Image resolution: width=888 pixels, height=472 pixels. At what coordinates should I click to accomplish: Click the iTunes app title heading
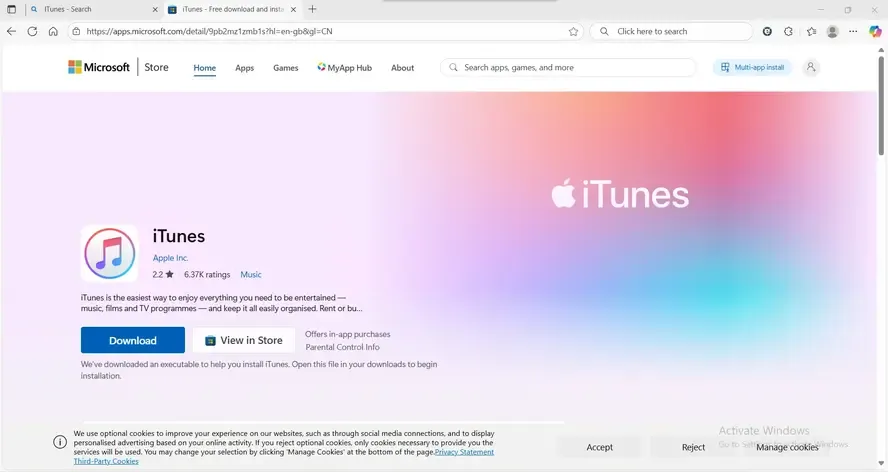coord(178,236)
